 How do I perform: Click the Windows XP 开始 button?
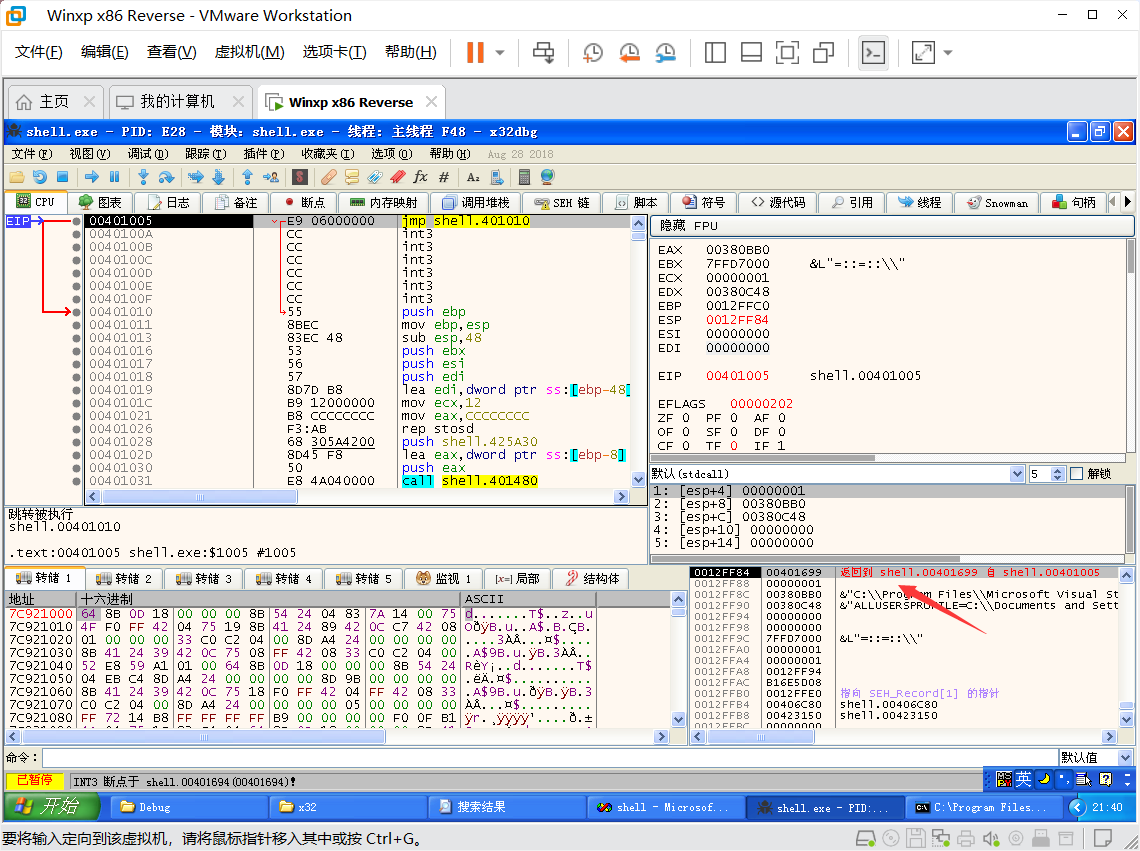pos(51,806)
